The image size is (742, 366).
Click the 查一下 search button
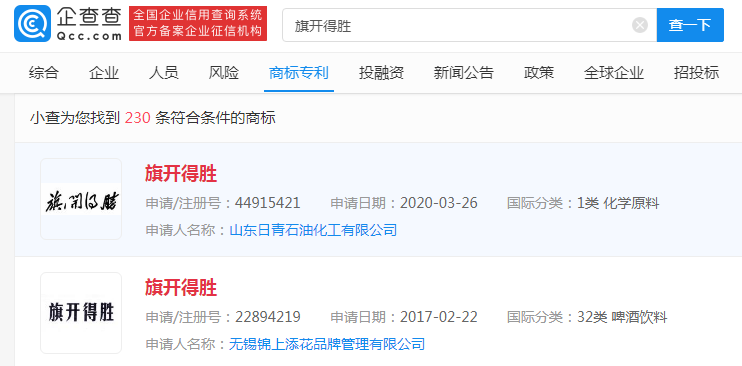click(690, 25)
